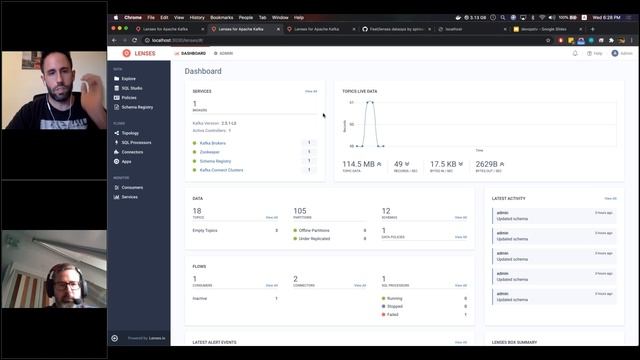Open the History menu in menu bar
This screenshot has width=640, height=360.
(x=197, y=18)
